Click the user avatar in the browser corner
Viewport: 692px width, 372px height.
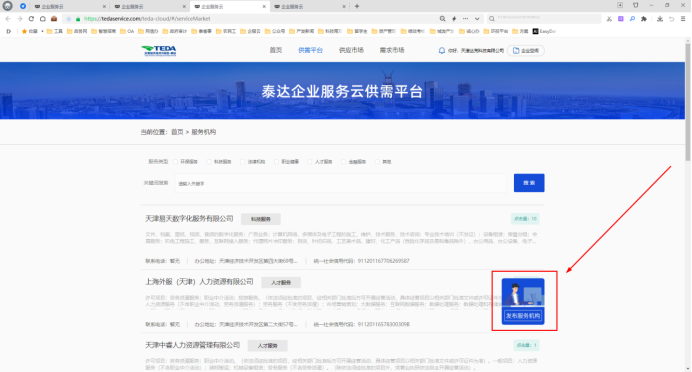click(x=8, y=6)
